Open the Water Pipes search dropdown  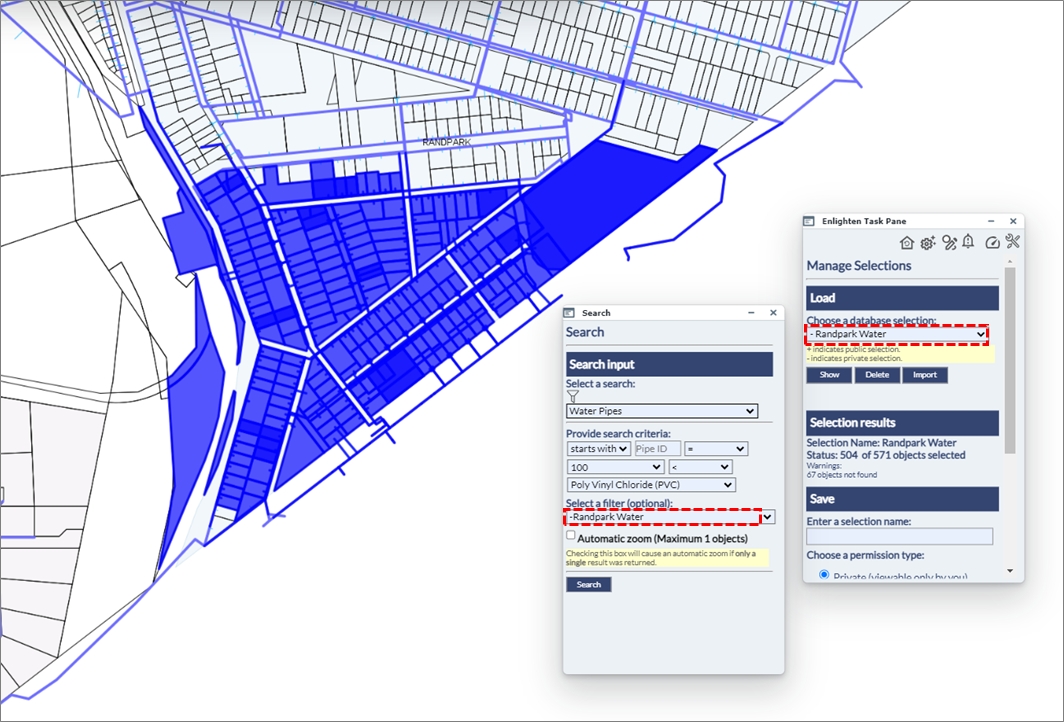click(x=661, y=411)
